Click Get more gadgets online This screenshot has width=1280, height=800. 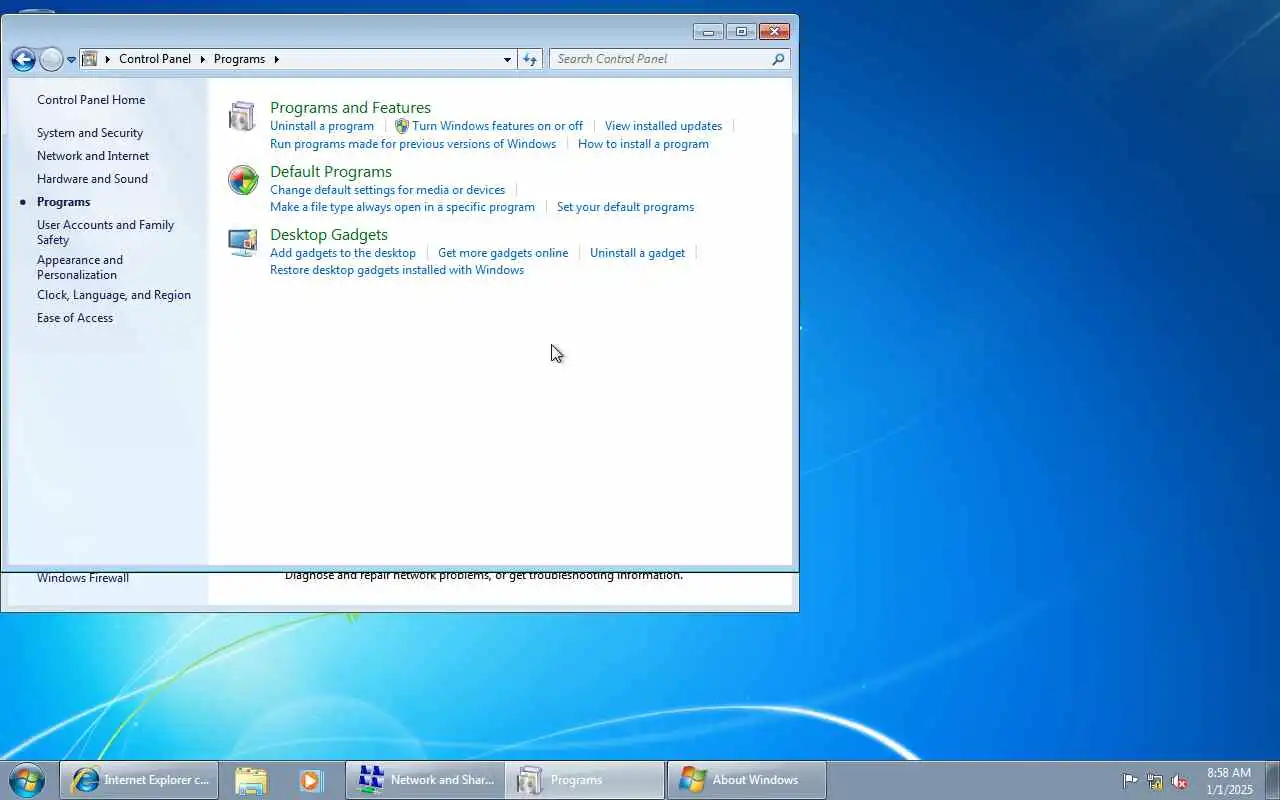[x=503, y=253]
